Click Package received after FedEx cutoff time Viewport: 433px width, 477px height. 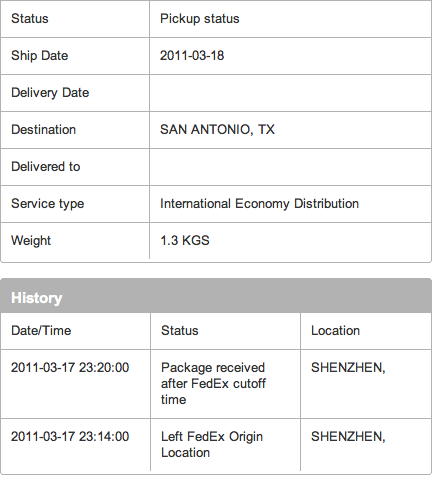click(x=213, y=384)
